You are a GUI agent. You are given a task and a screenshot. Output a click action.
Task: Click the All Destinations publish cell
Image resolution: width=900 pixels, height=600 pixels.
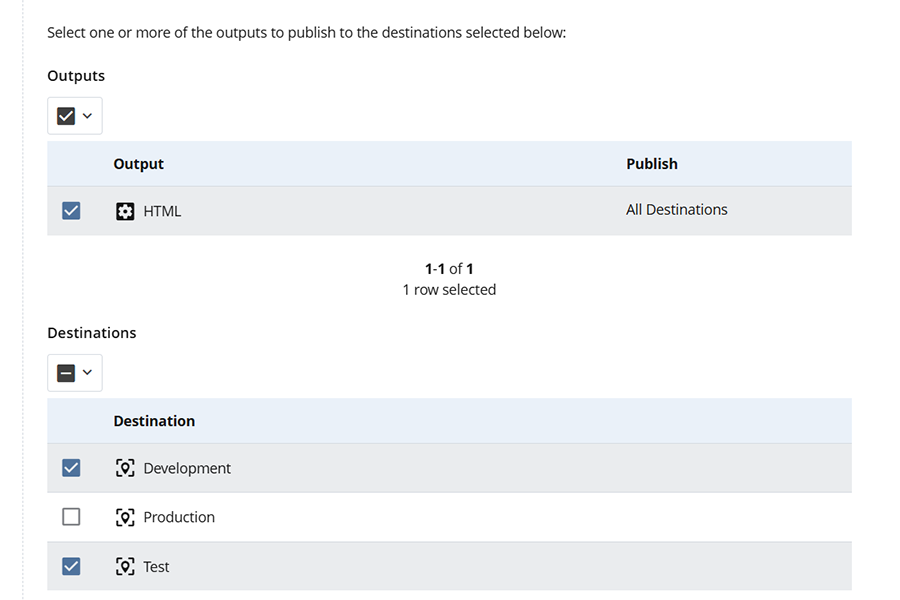click(x=677, y=210)
